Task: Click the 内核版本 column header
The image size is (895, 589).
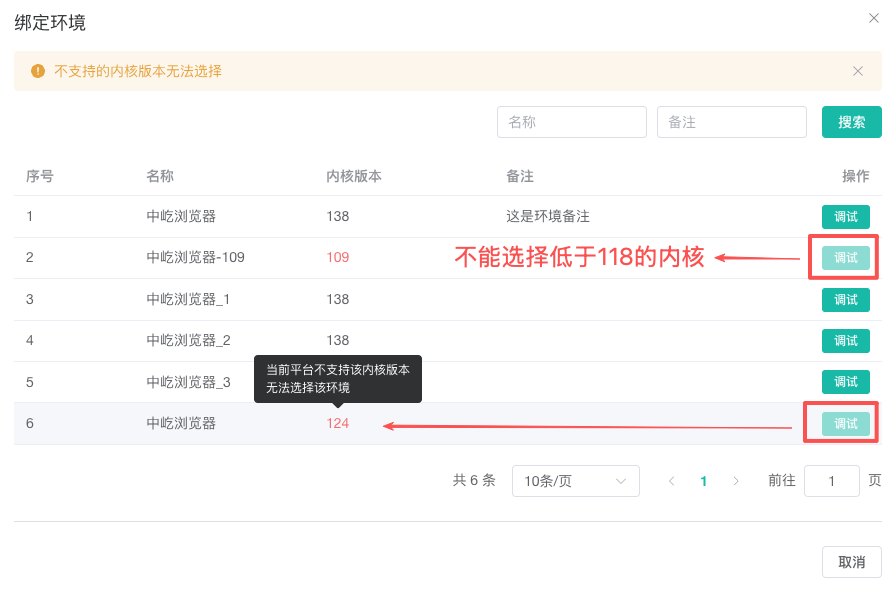Action: click(x=354, y=176)
